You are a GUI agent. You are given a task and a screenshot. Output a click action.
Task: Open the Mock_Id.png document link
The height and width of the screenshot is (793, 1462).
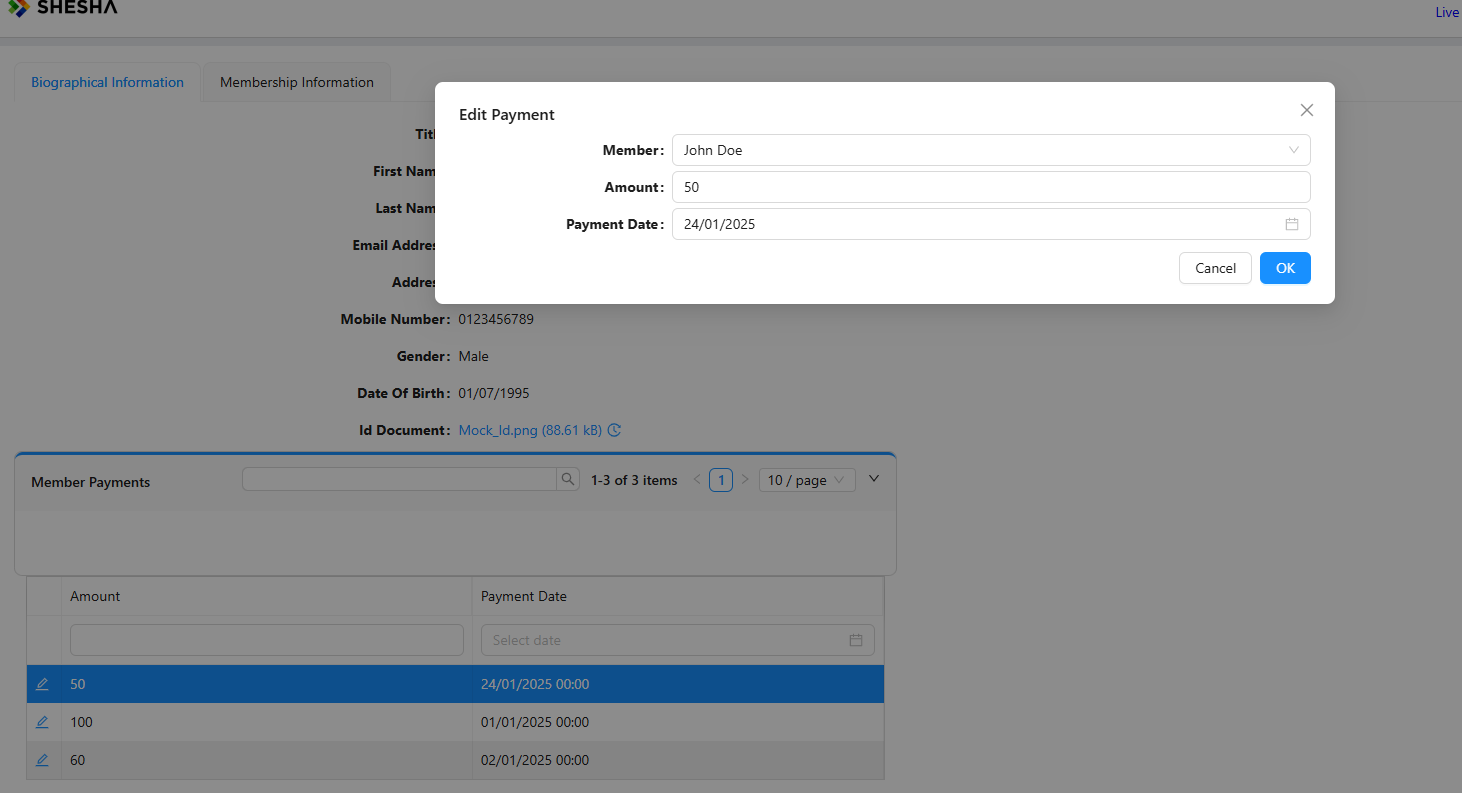coord(530,430)
